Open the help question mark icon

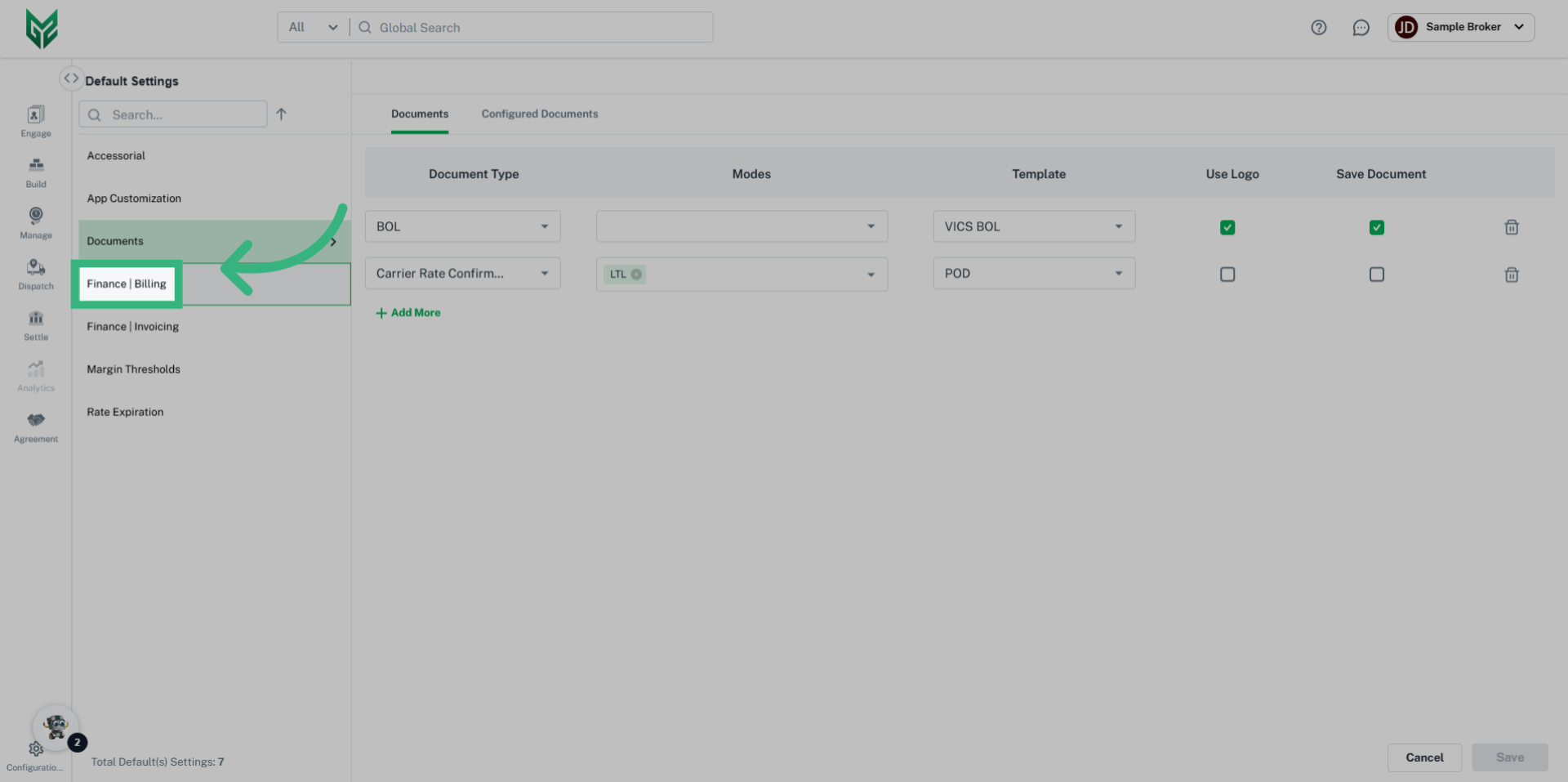(x=1318, y=27)
